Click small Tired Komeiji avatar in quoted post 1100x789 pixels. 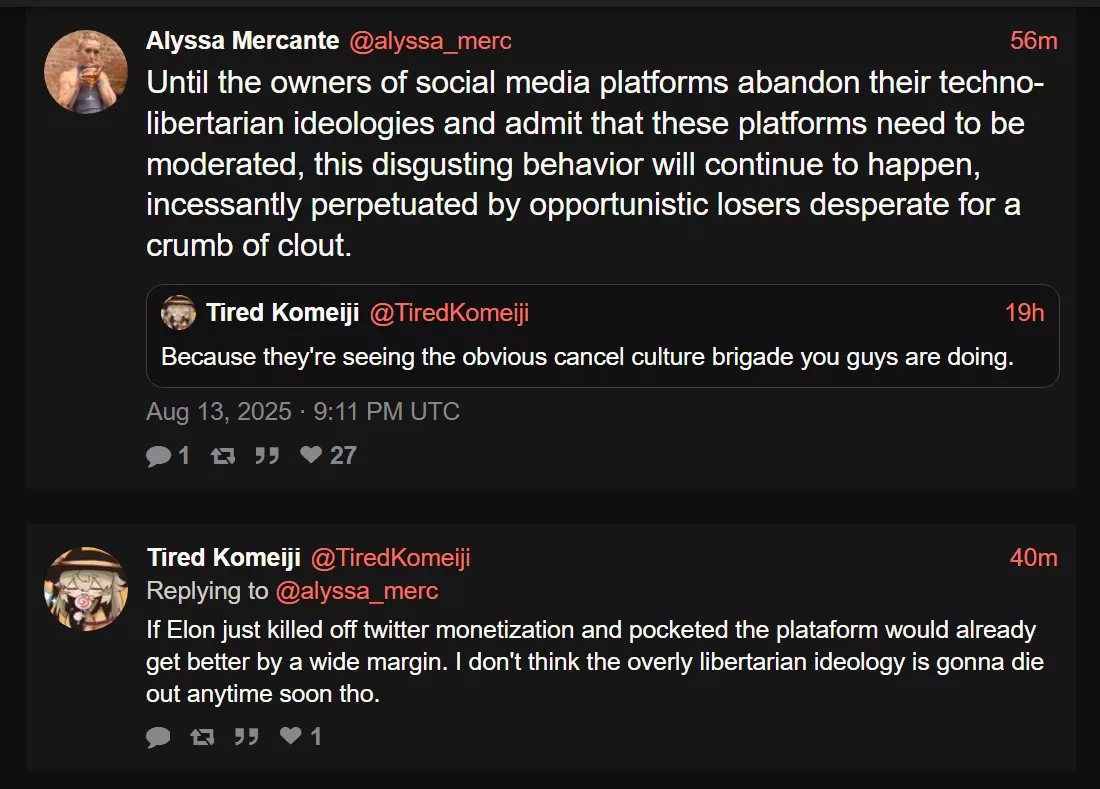(x=179, y=313)
